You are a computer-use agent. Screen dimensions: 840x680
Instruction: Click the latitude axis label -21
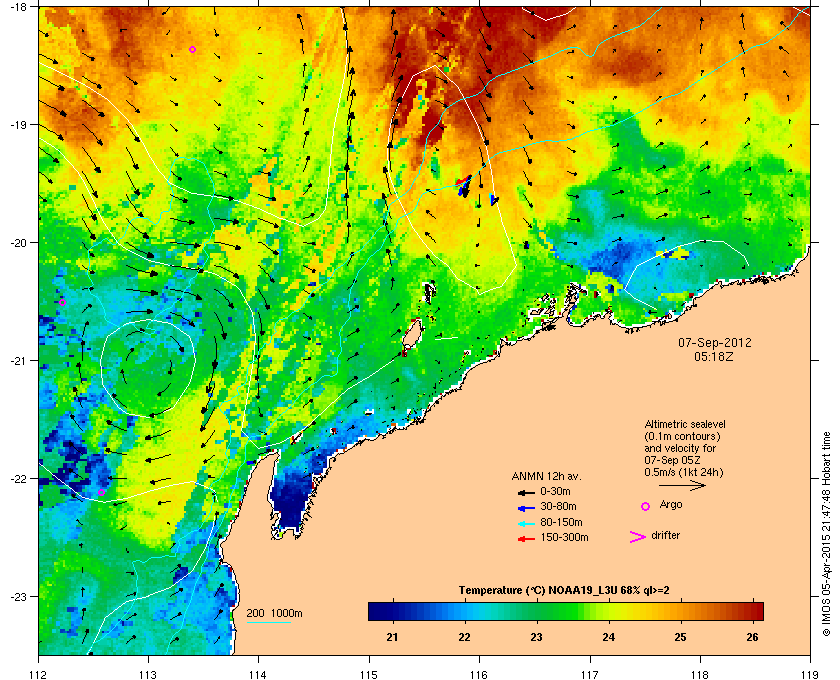pos(21,360)
